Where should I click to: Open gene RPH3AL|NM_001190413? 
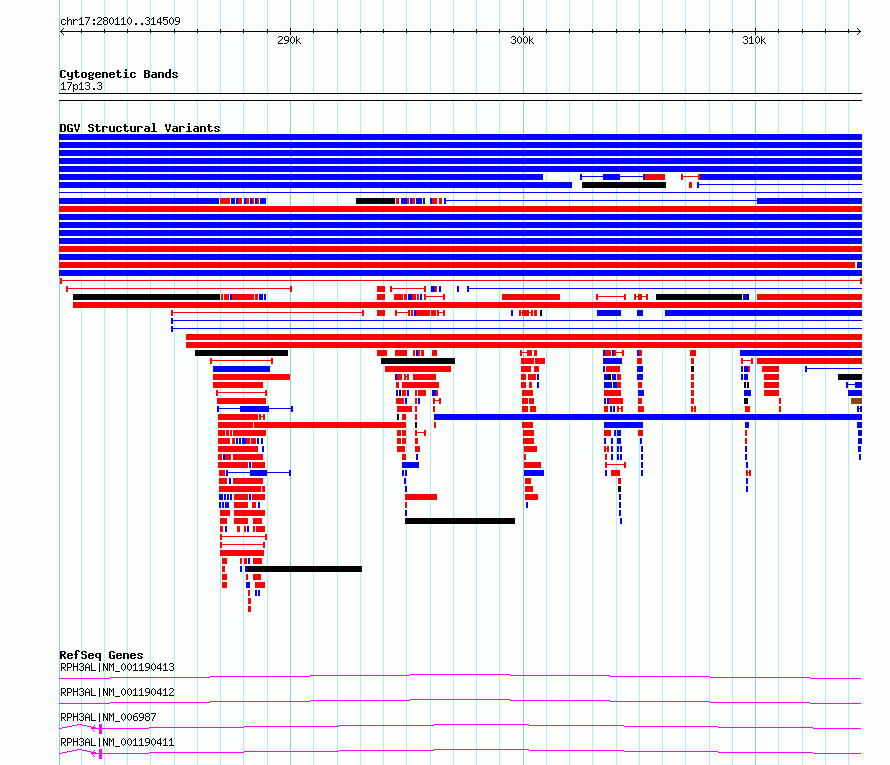click(117, 667)
